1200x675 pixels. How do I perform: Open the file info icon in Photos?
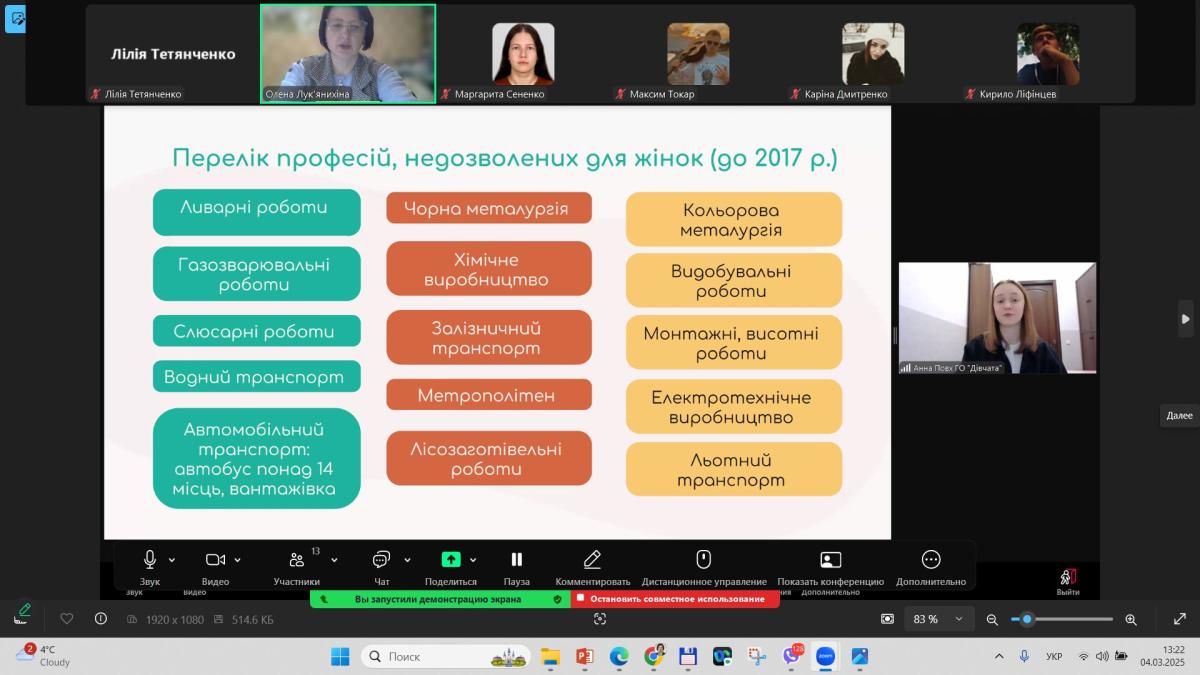(101, 619)
